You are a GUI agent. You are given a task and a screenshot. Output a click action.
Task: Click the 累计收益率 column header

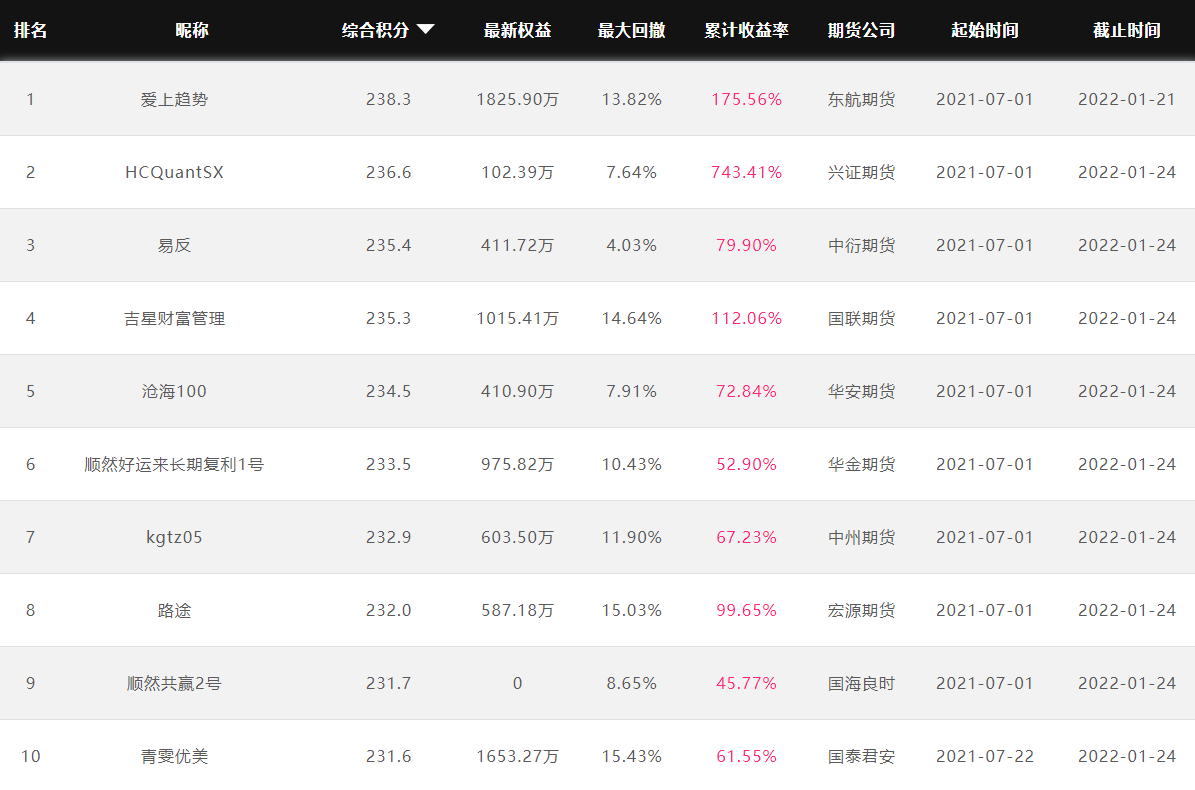pyautogui.click(x=746, y=30)
